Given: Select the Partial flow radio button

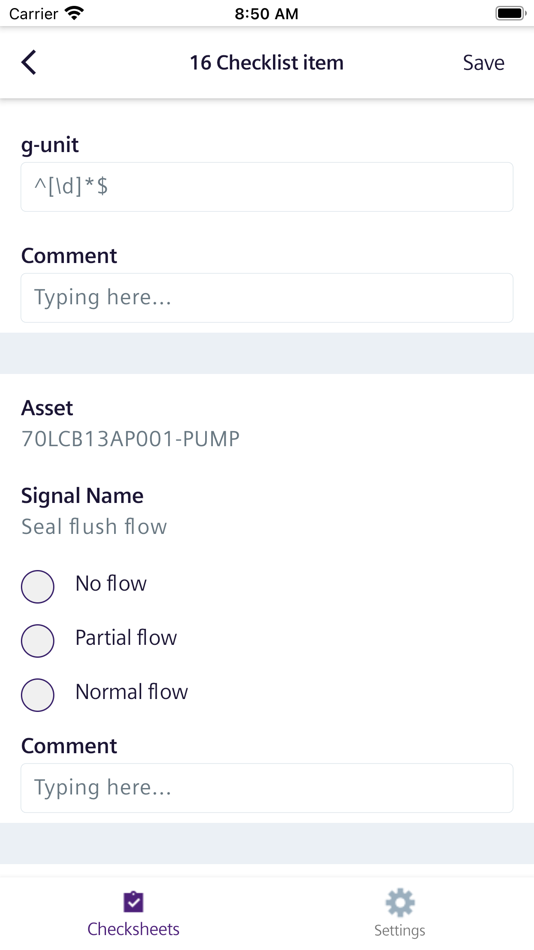Looking at the screenshot, I should (x=38, y=640).
